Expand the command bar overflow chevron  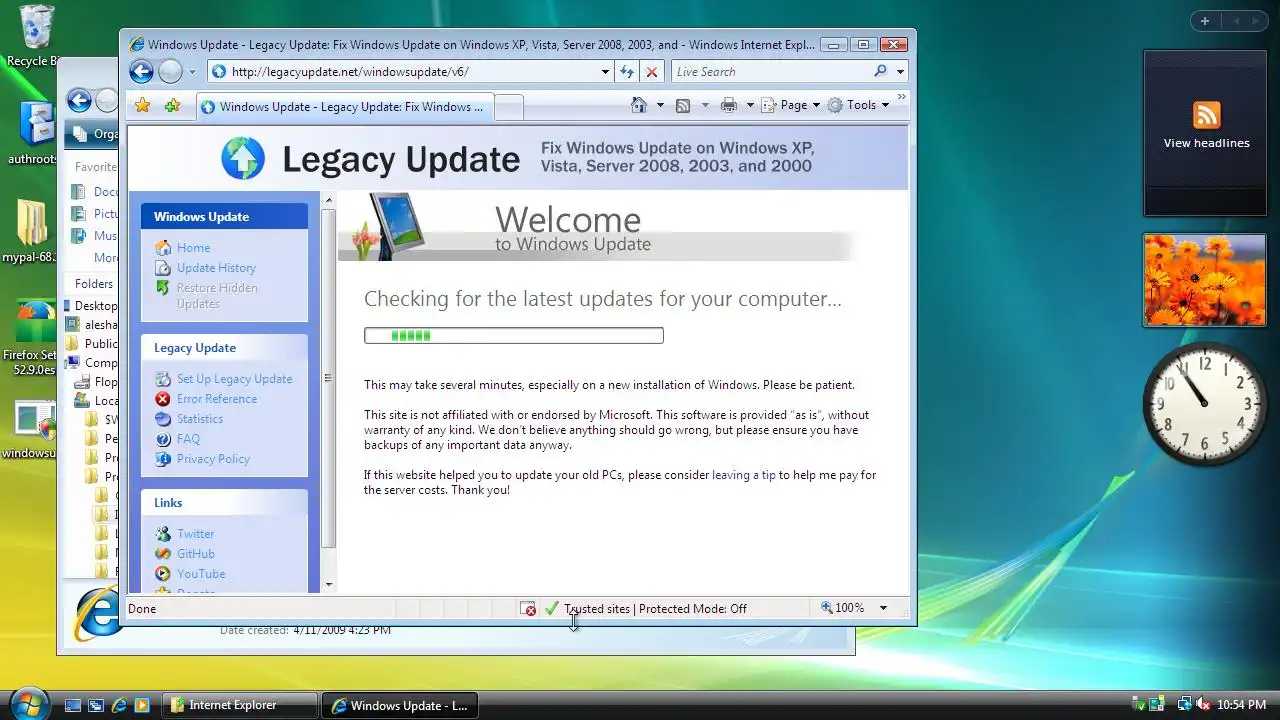901,98
